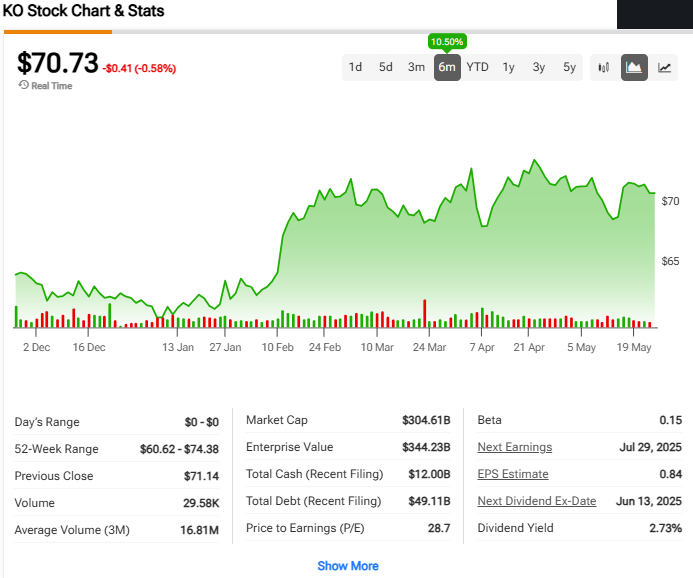693x578 pixels.
Task: Click the 27 Jan axis label
Action: (x=225, y=347)
